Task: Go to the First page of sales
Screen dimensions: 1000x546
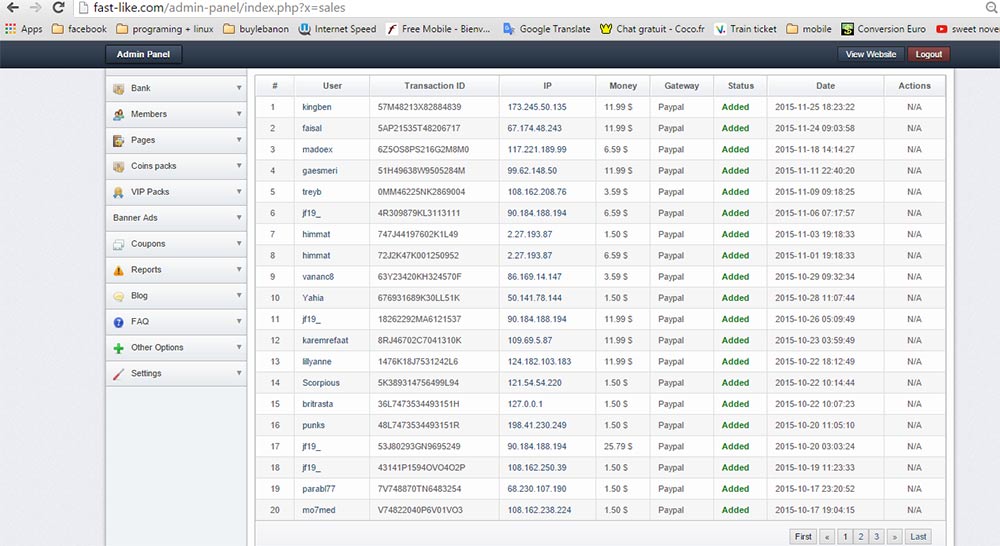Action: [803, 536]
